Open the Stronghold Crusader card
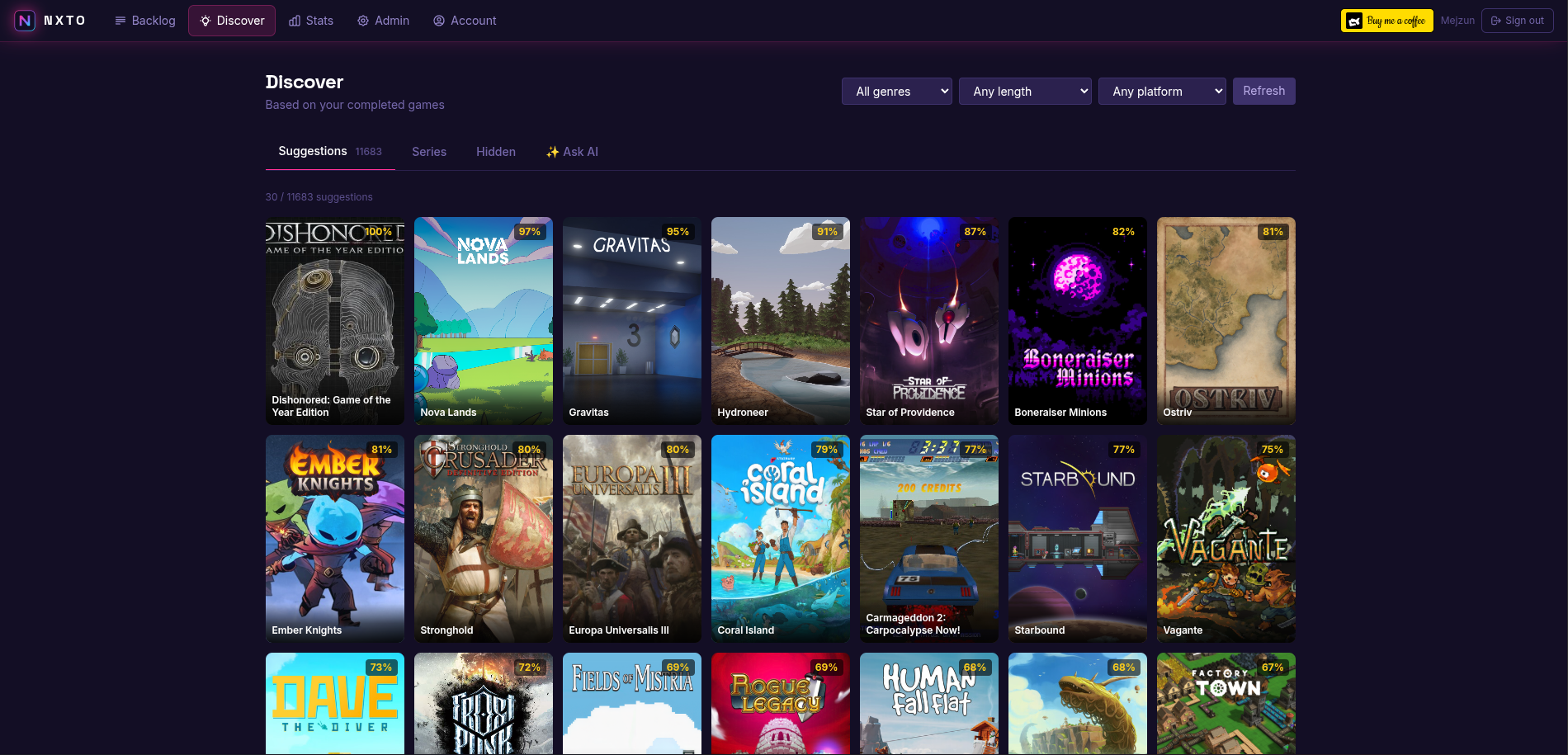The width and height of the screenshot is (1568, 755). pos(484,539)
